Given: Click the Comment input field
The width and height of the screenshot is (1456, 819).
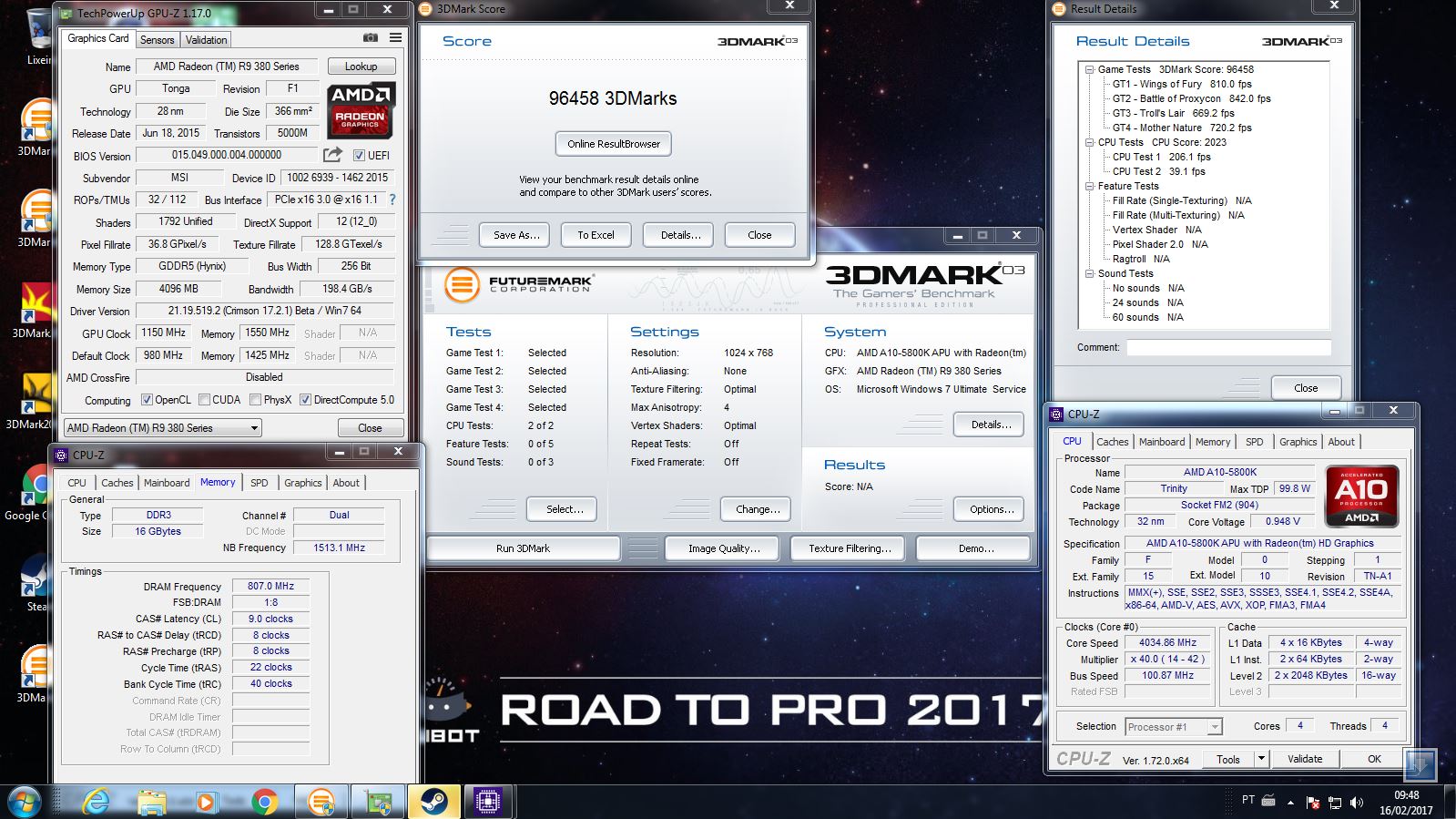Looking at the screenshot, I should coord(1228,347).
